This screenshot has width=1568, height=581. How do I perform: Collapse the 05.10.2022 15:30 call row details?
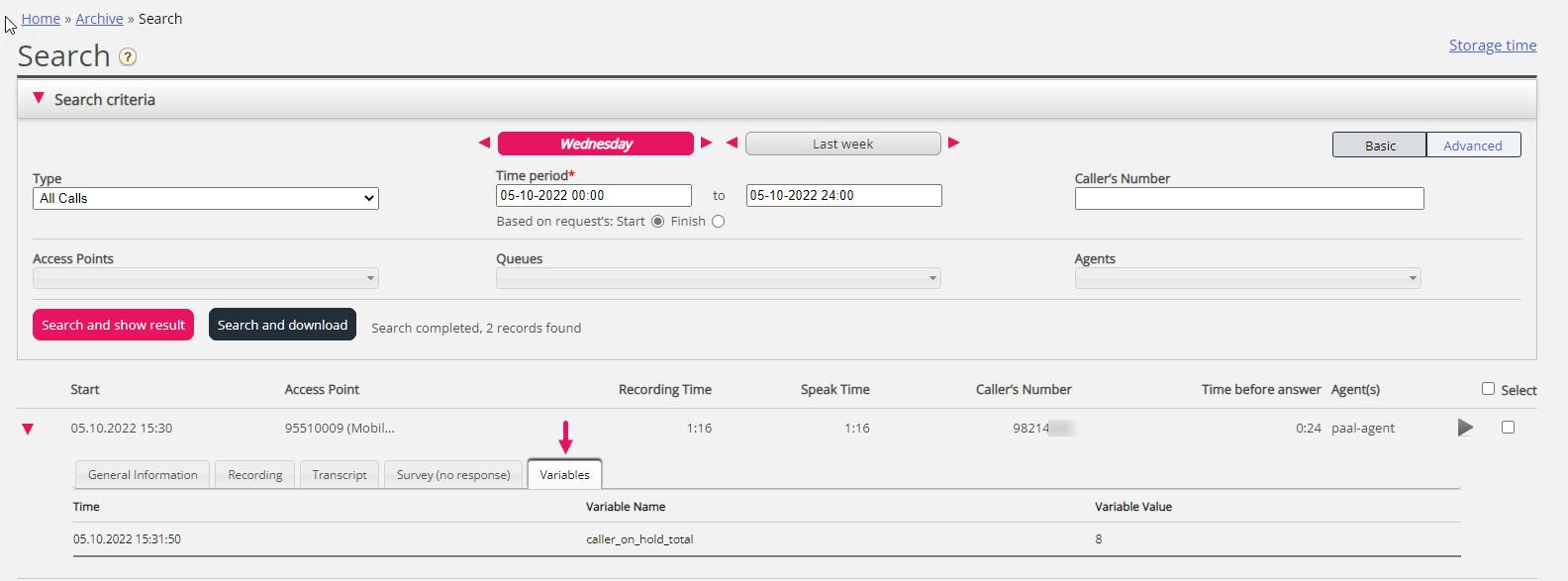coord(28,429)
